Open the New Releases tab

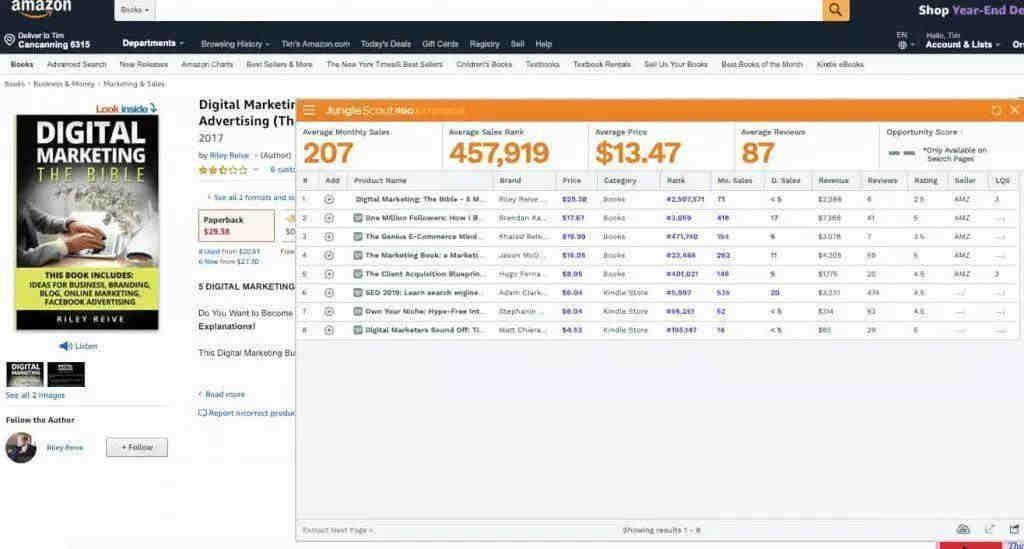click(x=144, y=65)
